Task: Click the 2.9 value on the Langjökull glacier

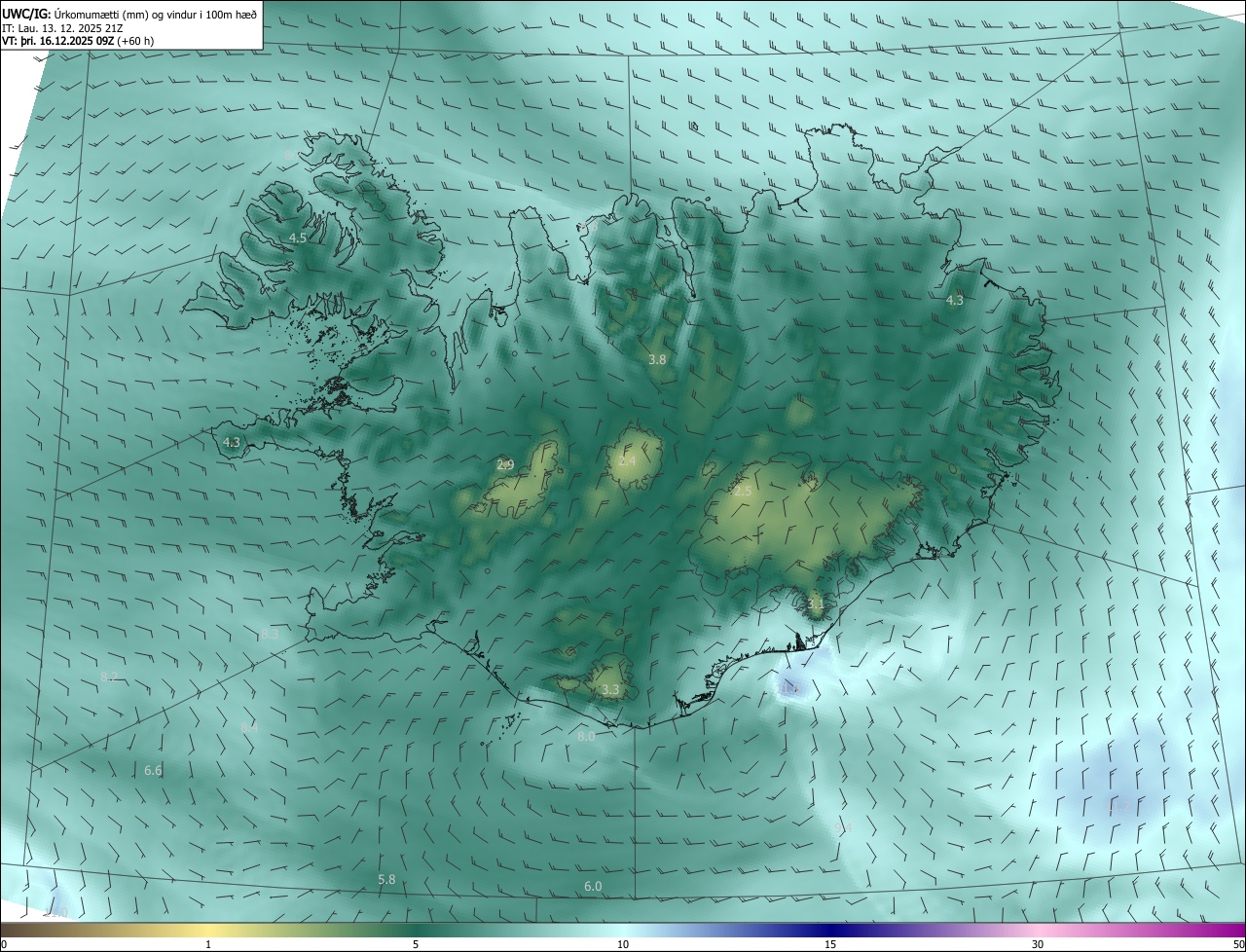Action: (x=505, y=464)
